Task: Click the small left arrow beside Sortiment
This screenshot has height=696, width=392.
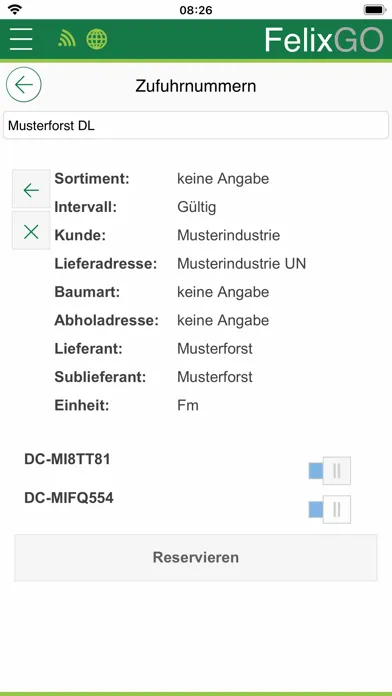Action: (31, 190)
